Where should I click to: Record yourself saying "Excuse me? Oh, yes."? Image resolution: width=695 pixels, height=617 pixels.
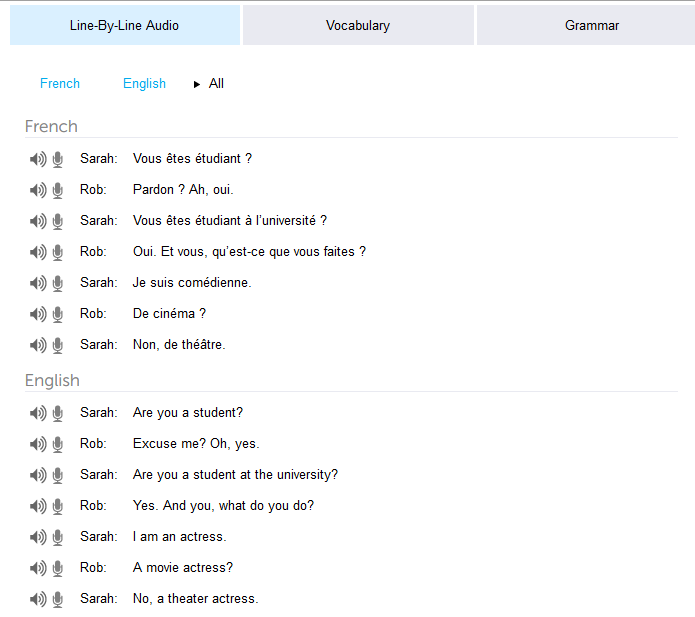[x=58, y=444]
